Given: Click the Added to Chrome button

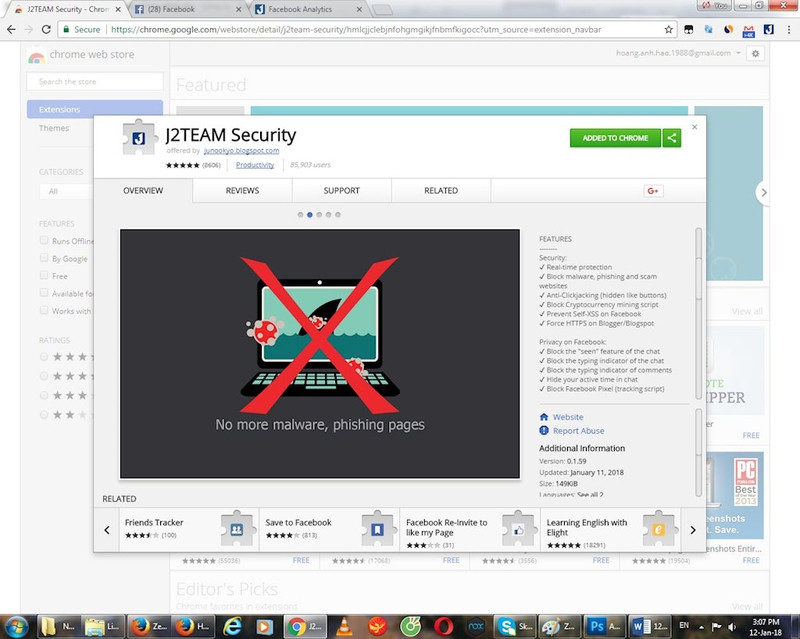Looking at the screenshot, I should click(x=614, y=140).
